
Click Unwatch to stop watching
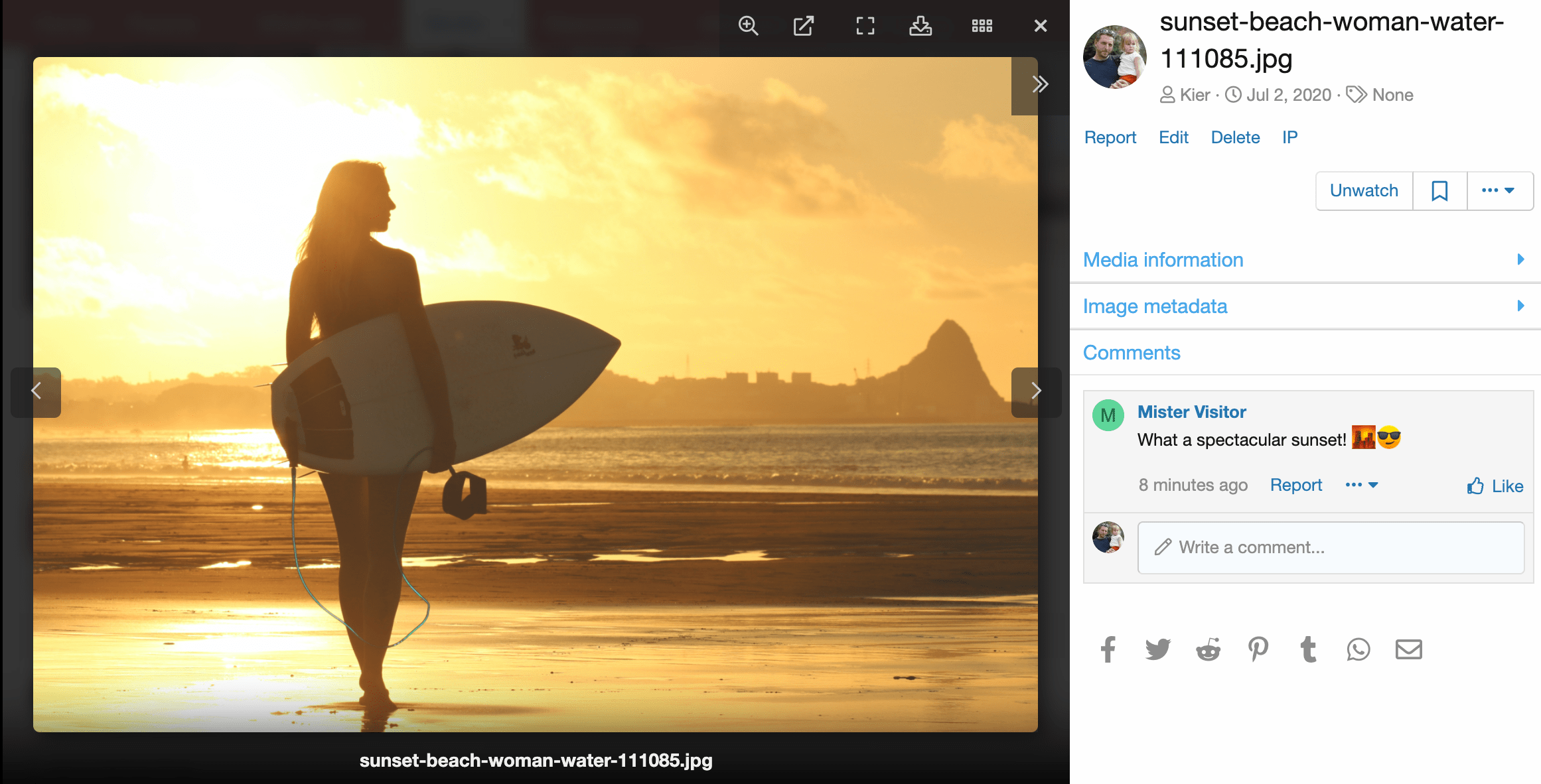[x=1364, y=191]
